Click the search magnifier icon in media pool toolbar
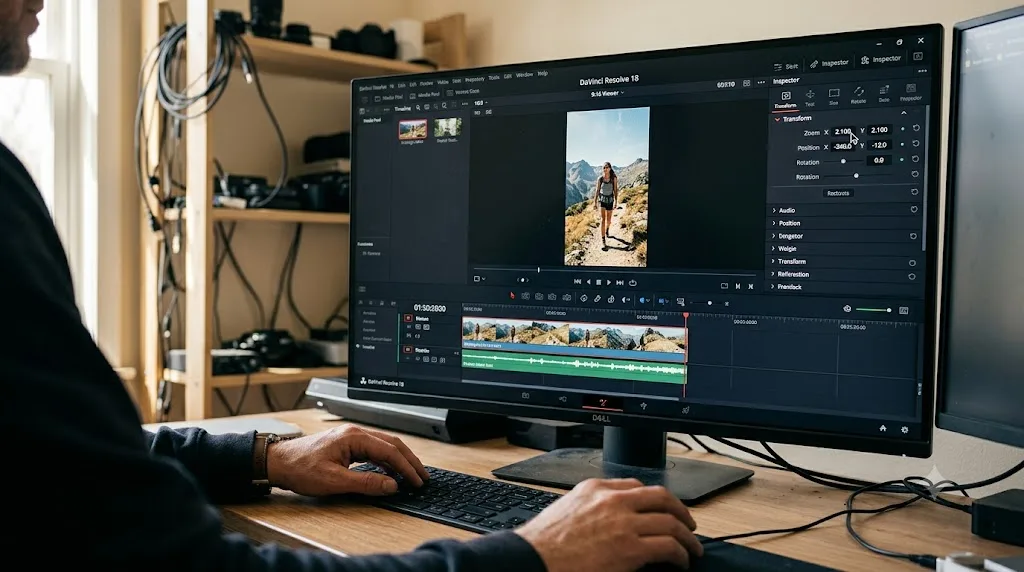Image resolution: width=1024 pixels, height=572 pixels. [x=418, y=108]
